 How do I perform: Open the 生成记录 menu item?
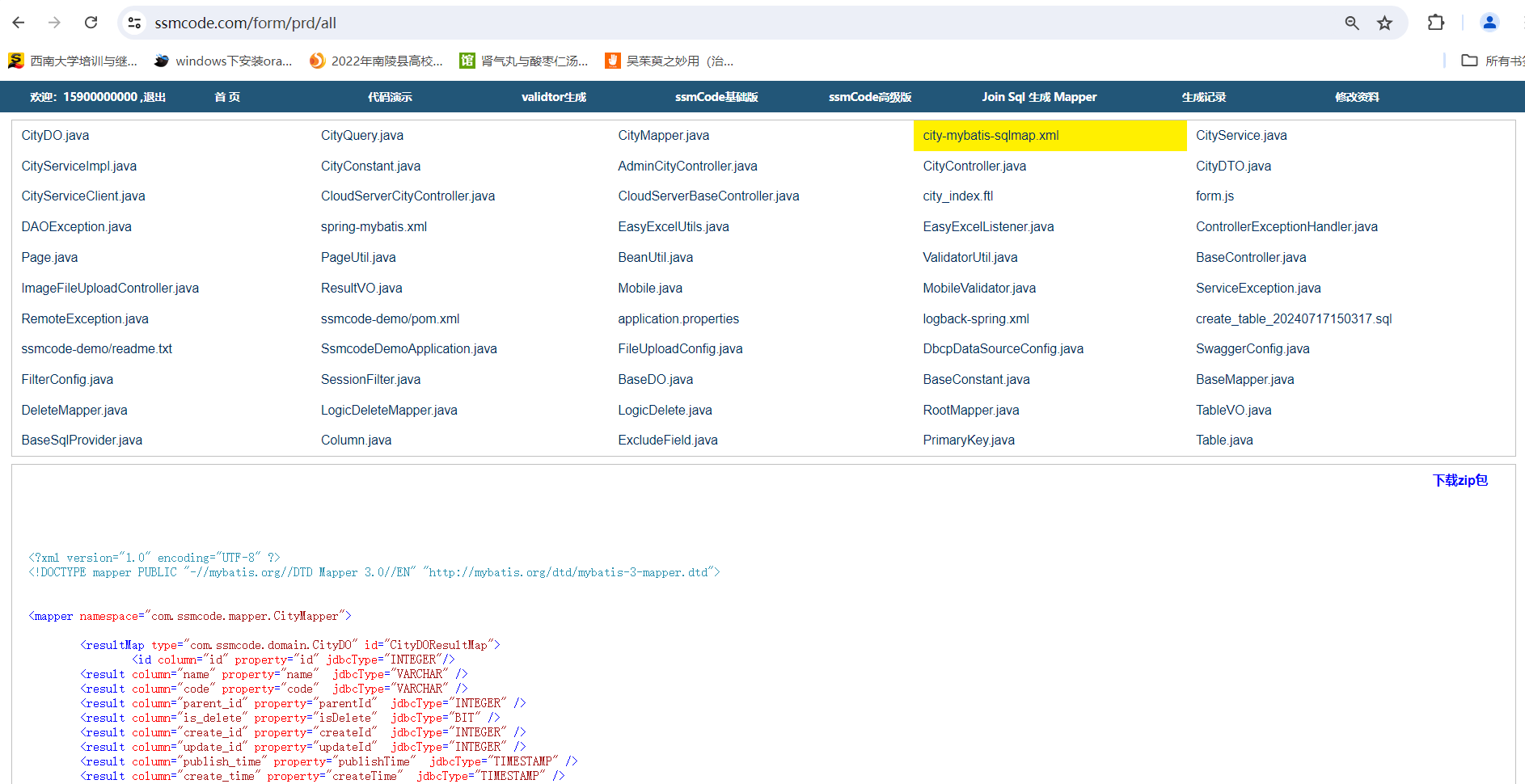pyautogui.click(x=1203, y=97)
